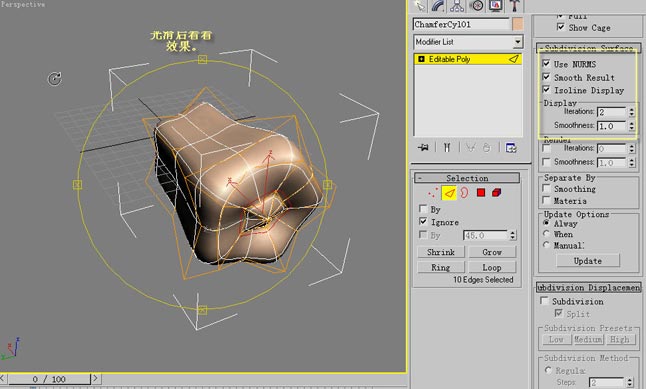The width and height of the screenshot is (646, 389).
Task: Click object color swatch beside ChamferCyl01
Action: click(x=517, y=24)
